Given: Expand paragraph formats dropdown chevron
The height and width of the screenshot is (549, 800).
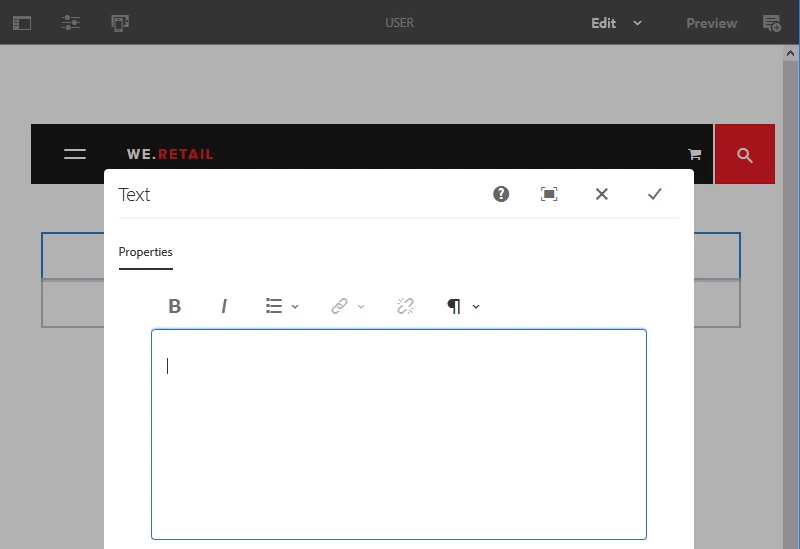Looking at the screenshot, I should (x=476, y=307).
